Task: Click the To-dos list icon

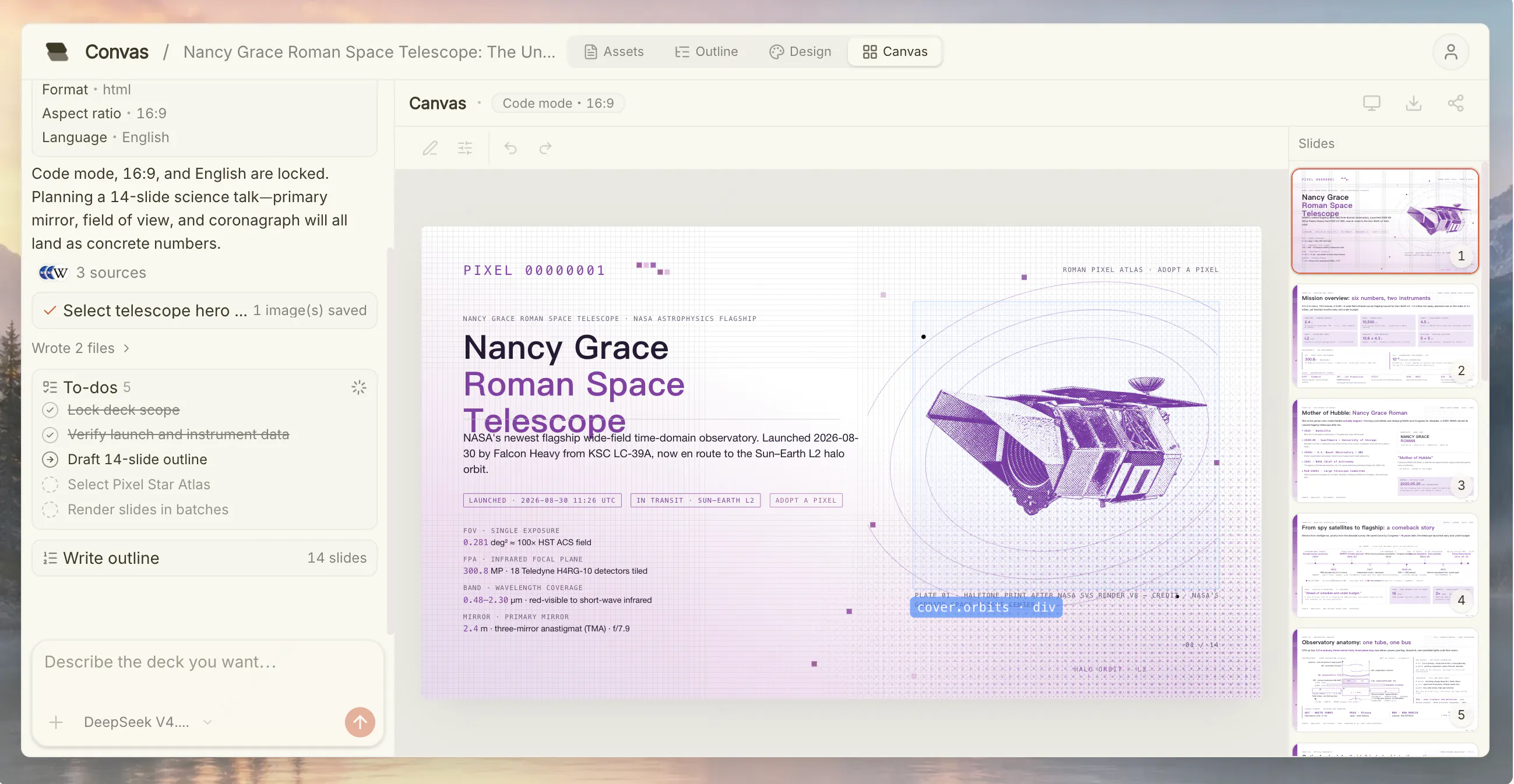Action: (x=50, y=387)
